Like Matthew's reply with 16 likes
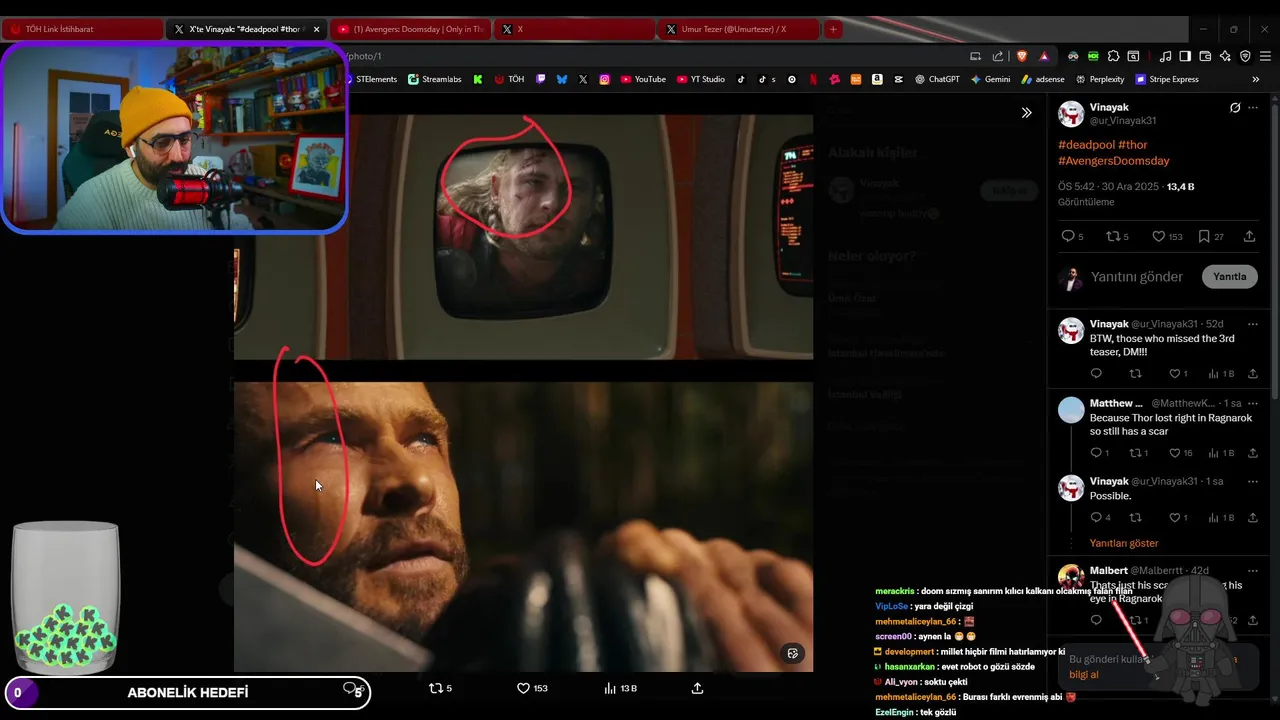This screenshot has width=1280, height=720. tap(1180, 453)
